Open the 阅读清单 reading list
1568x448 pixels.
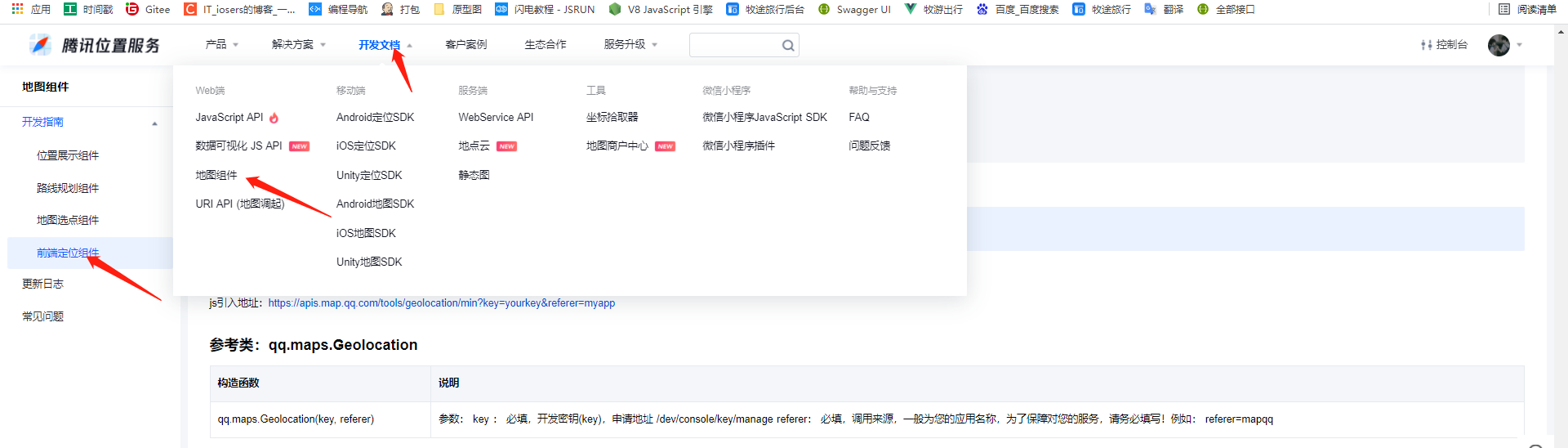(x=1527, y=9)
